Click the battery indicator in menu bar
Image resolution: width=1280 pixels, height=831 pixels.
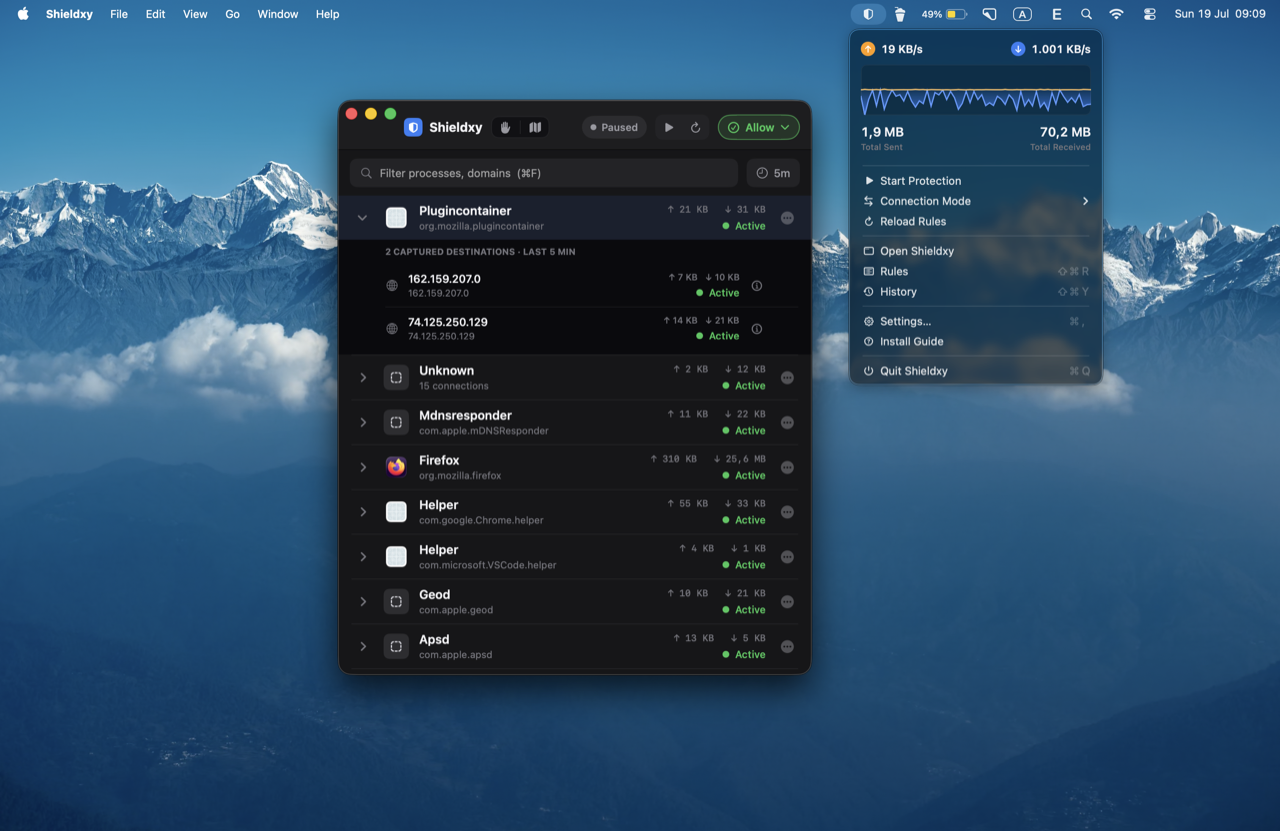(x=944, y=14)
